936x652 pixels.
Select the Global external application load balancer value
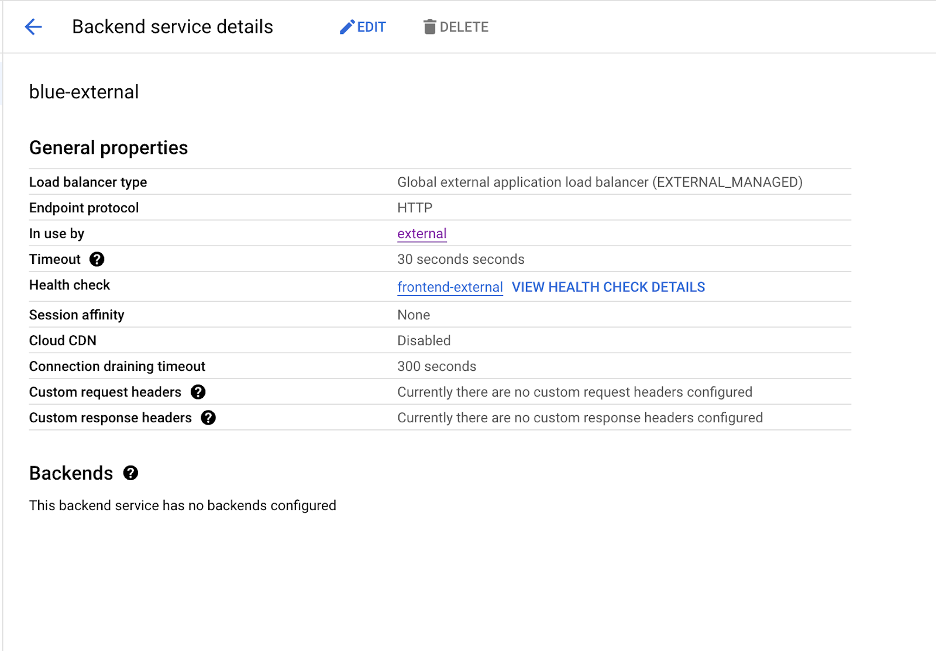tap(599, 182)
